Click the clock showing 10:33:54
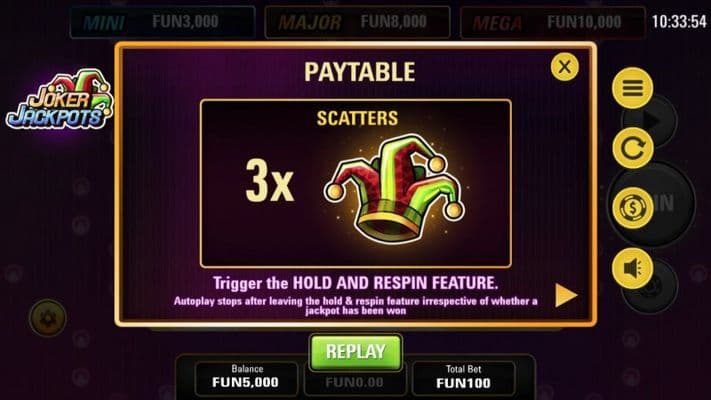 [x=679, y=21]
